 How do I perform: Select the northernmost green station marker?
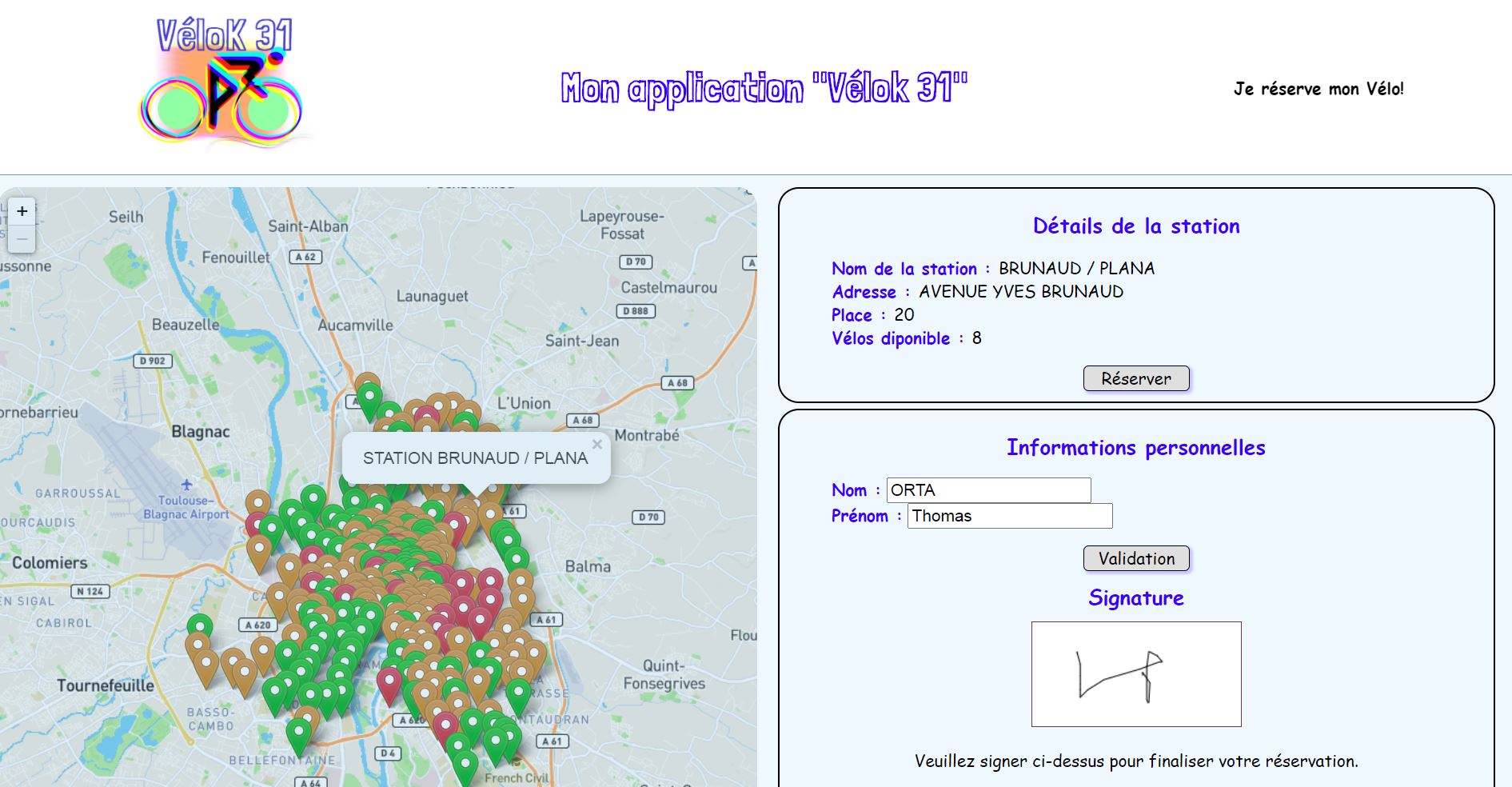coord(369,397)
